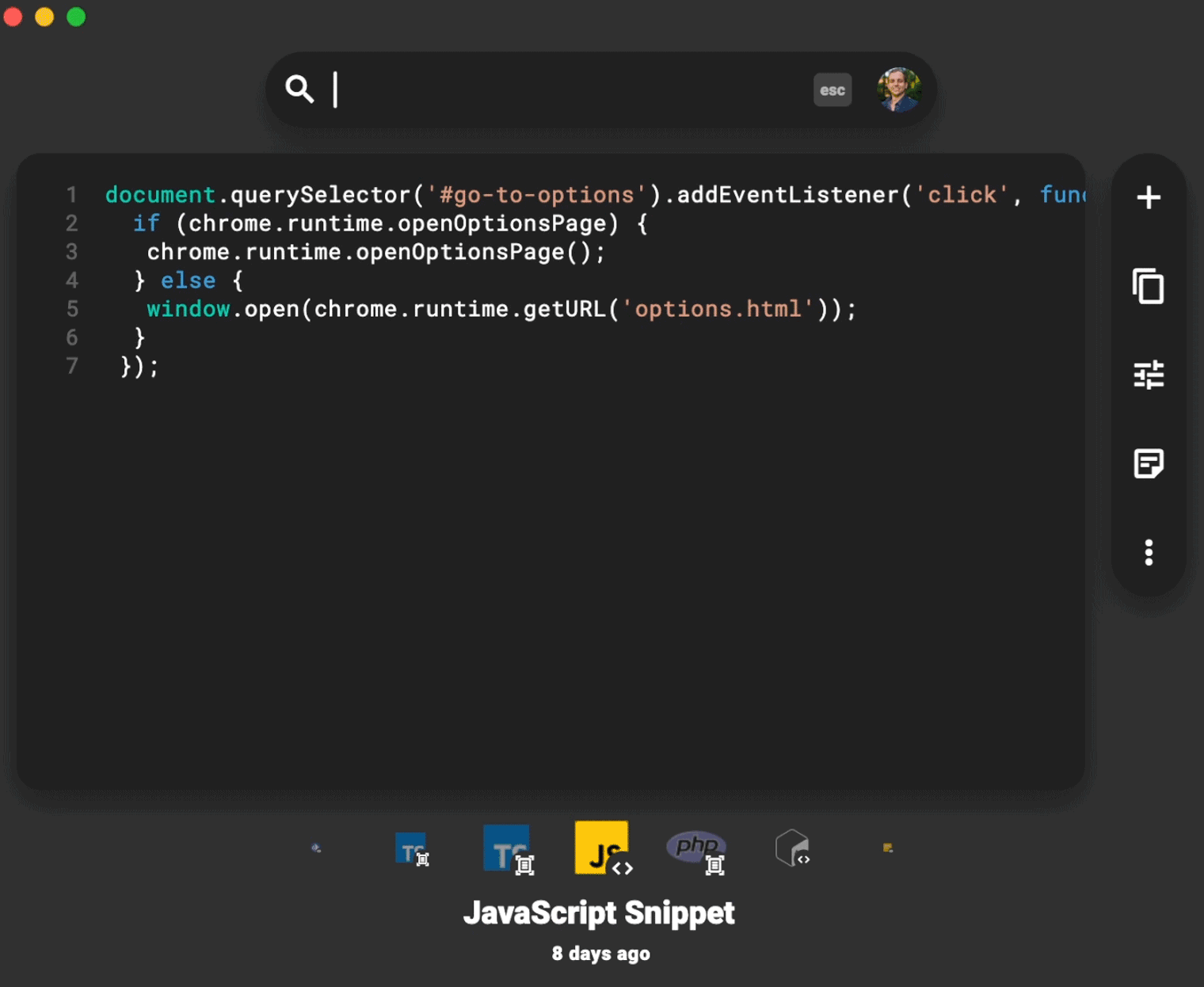Click the JavaScript Snippet title
The image size is (1204, 987).
pyautogui.click(x=600, y=913)
